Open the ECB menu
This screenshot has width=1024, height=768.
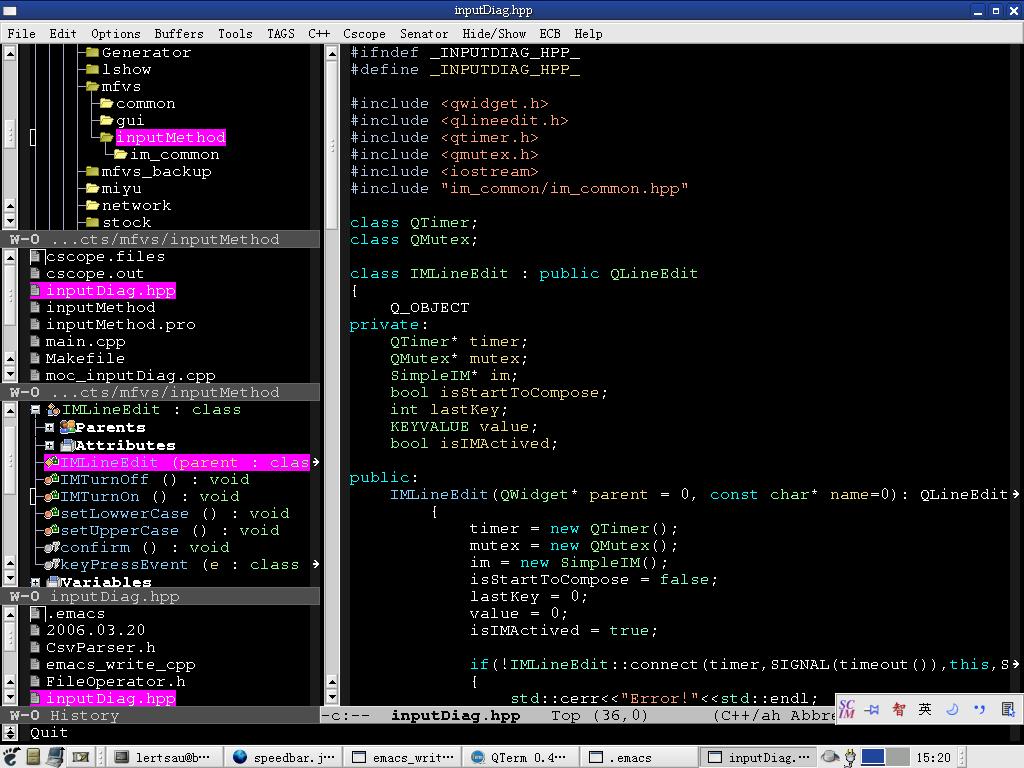(550, 34)
